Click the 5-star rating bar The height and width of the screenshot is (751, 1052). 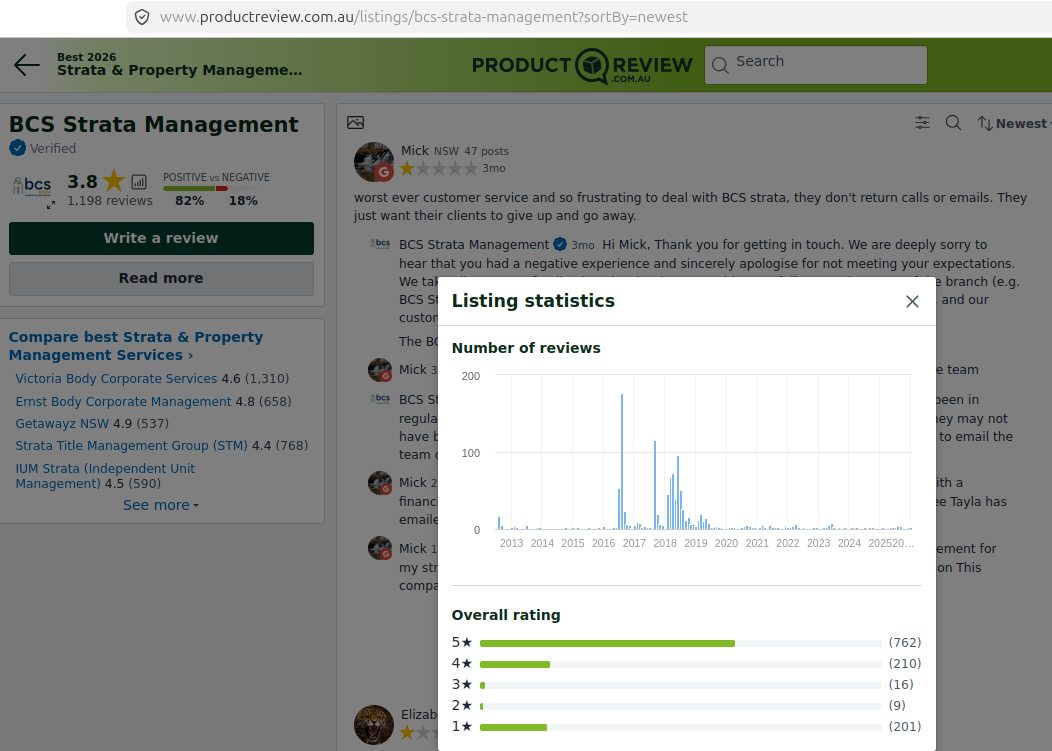coord(680,643)
